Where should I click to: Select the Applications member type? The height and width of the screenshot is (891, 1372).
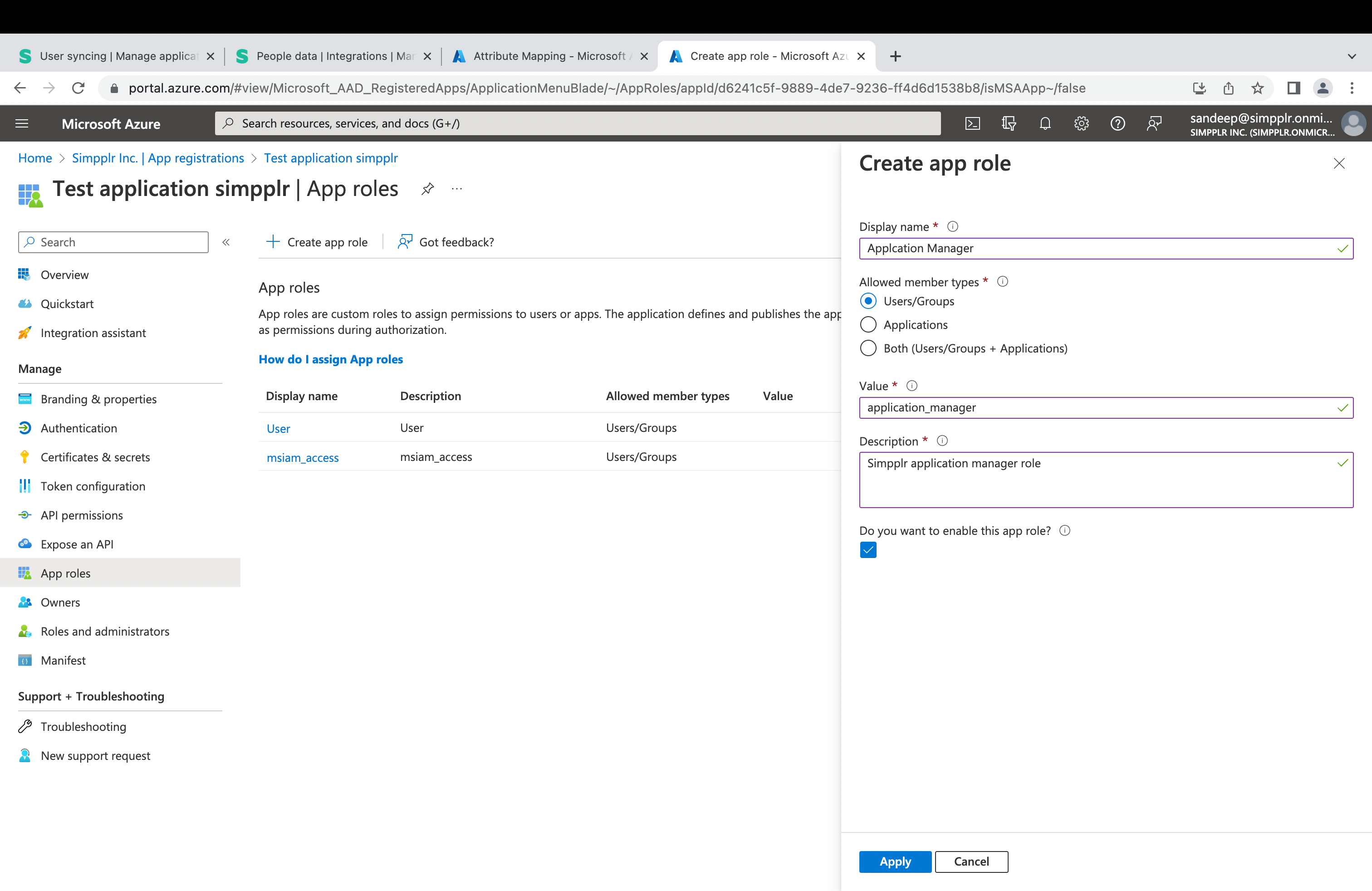(x=868, y=324)
